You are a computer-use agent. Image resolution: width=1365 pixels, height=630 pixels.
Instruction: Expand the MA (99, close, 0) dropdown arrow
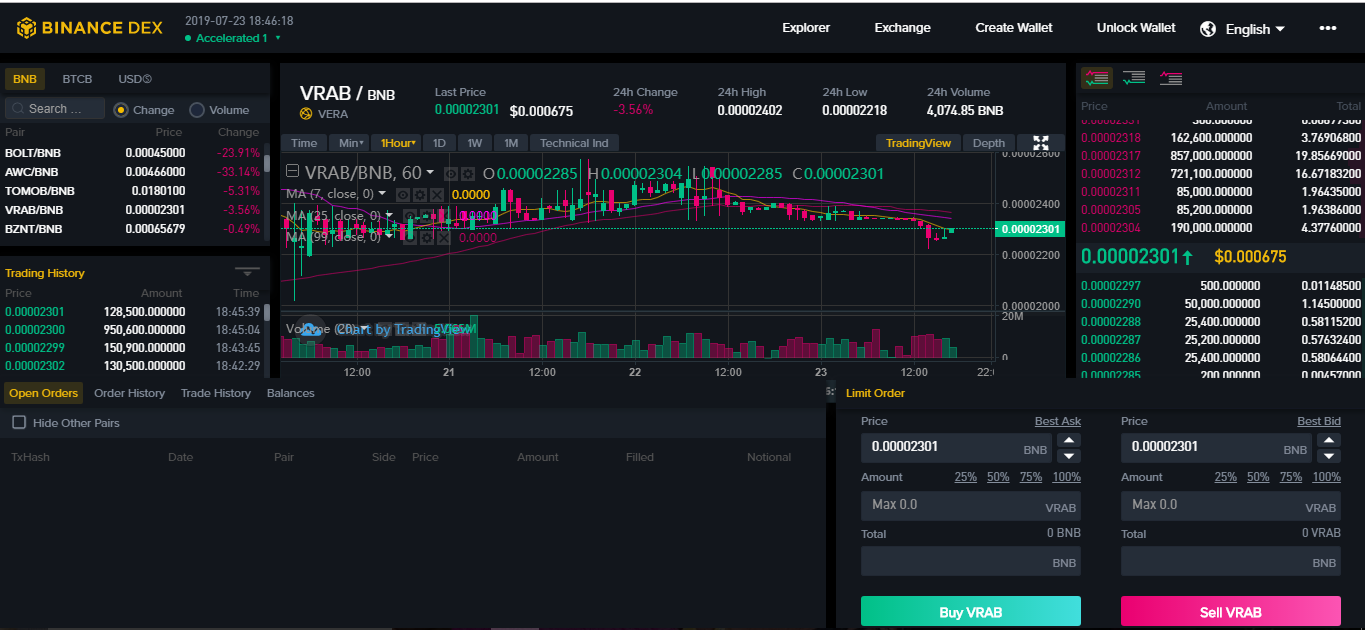coord(390,238)
